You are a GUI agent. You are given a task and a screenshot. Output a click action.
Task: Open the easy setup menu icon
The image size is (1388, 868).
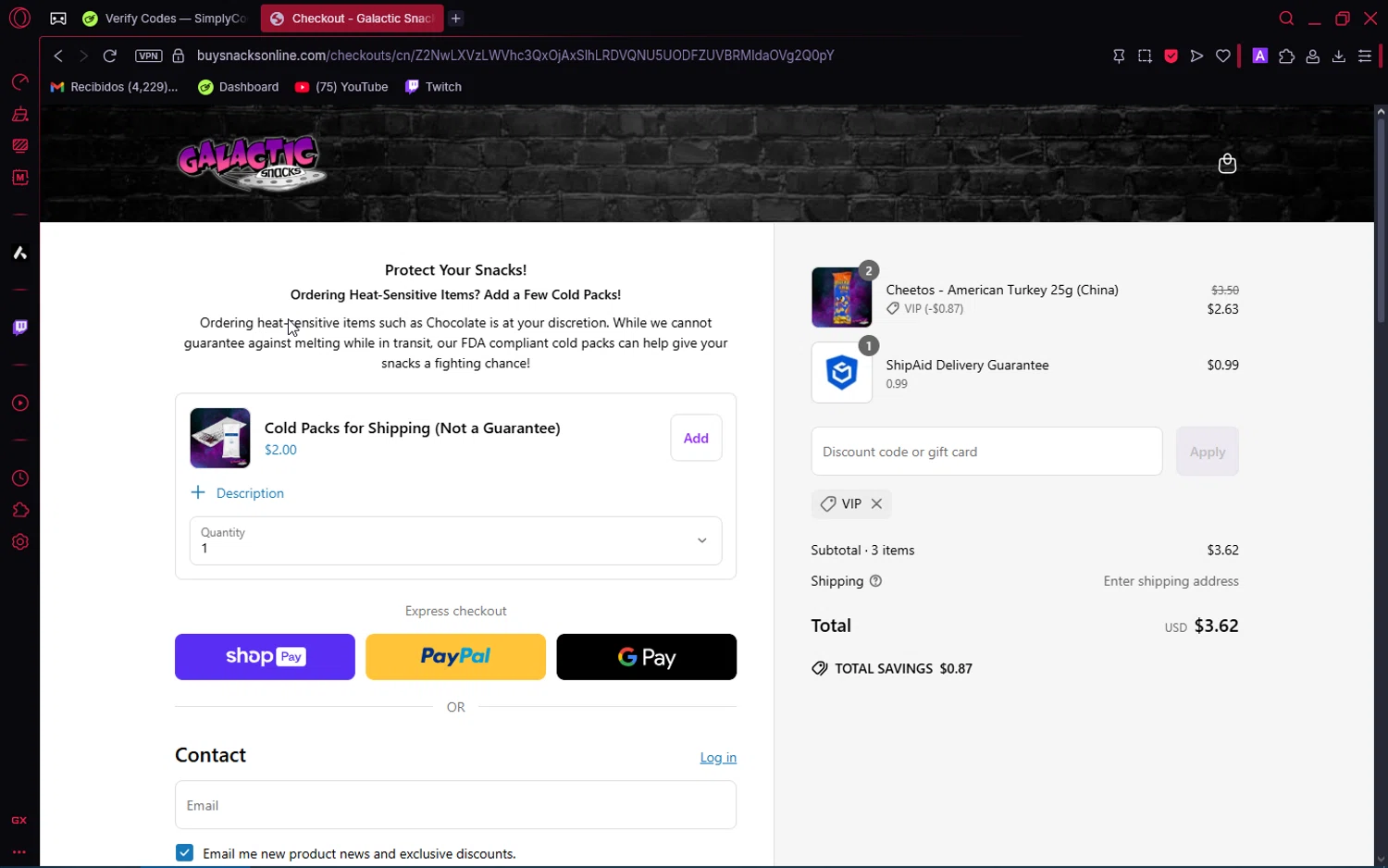tap(1365, 56)
